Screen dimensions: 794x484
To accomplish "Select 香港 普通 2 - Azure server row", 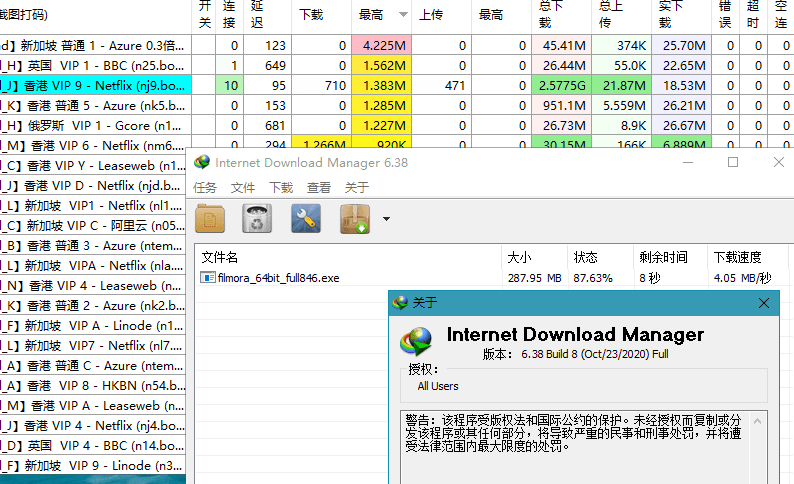I will pyautogui.click(x=93, y=305).
